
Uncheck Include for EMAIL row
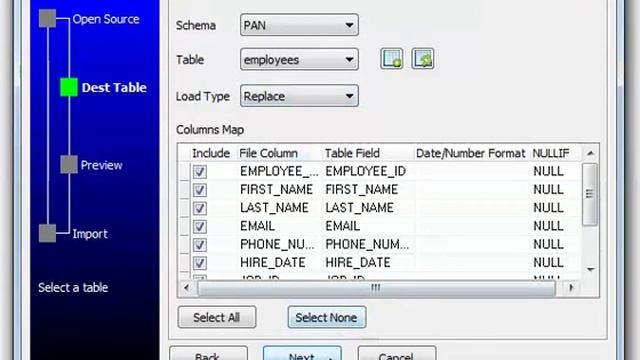tap(200, 227)
